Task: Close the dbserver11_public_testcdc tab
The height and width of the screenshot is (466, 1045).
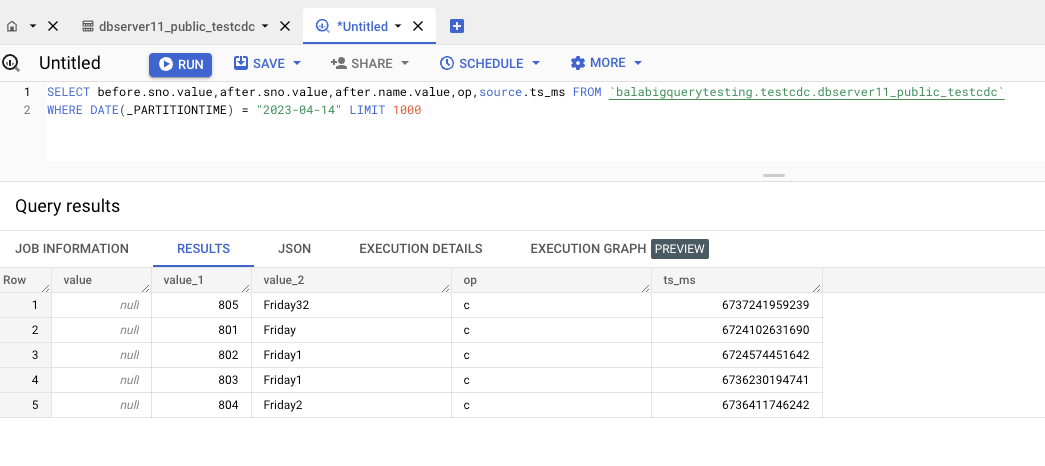Action: click(x=285, y=27)
